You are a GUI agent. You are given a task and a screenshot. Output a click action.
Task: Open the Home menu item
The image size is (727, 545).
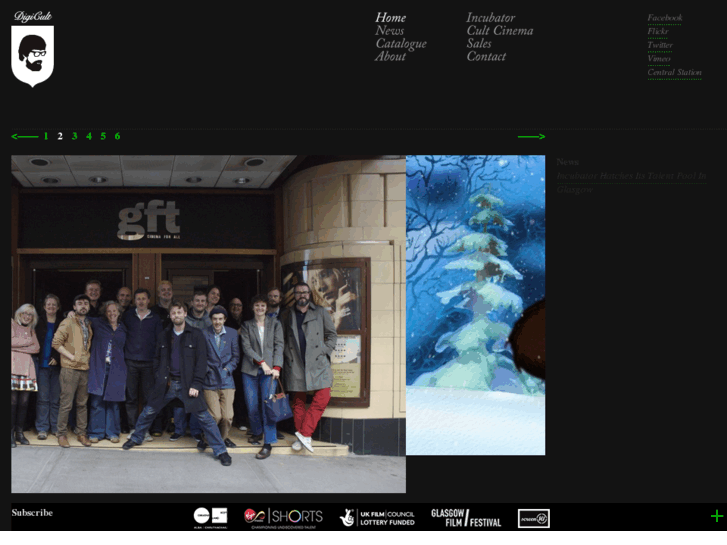point(390,18)
